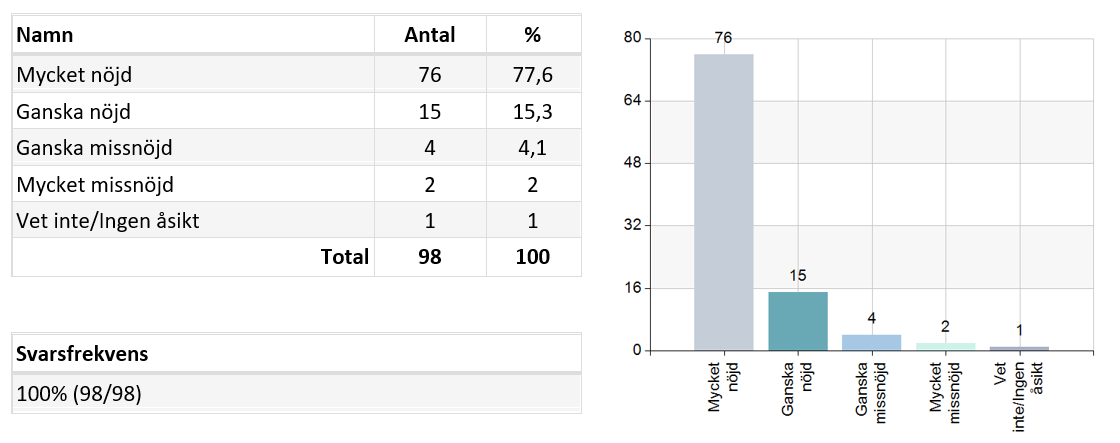Click the 76 value label above the bar
Viewport: 1120px width, 443px height.
[724, 39]
